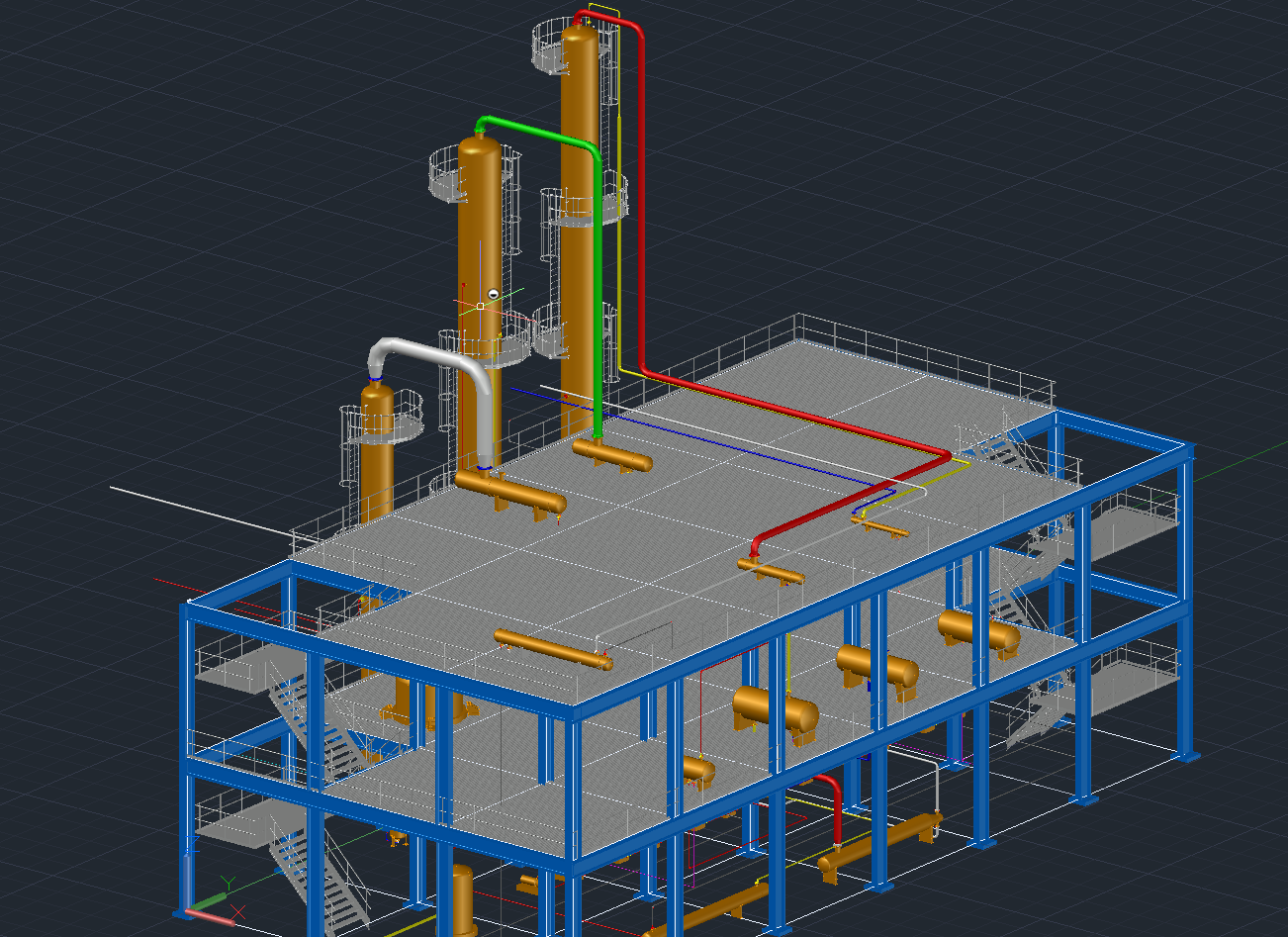Click the round white marker on middle column
The width and height of the screenshot is (1288, 937).
(x=494, y=294)
